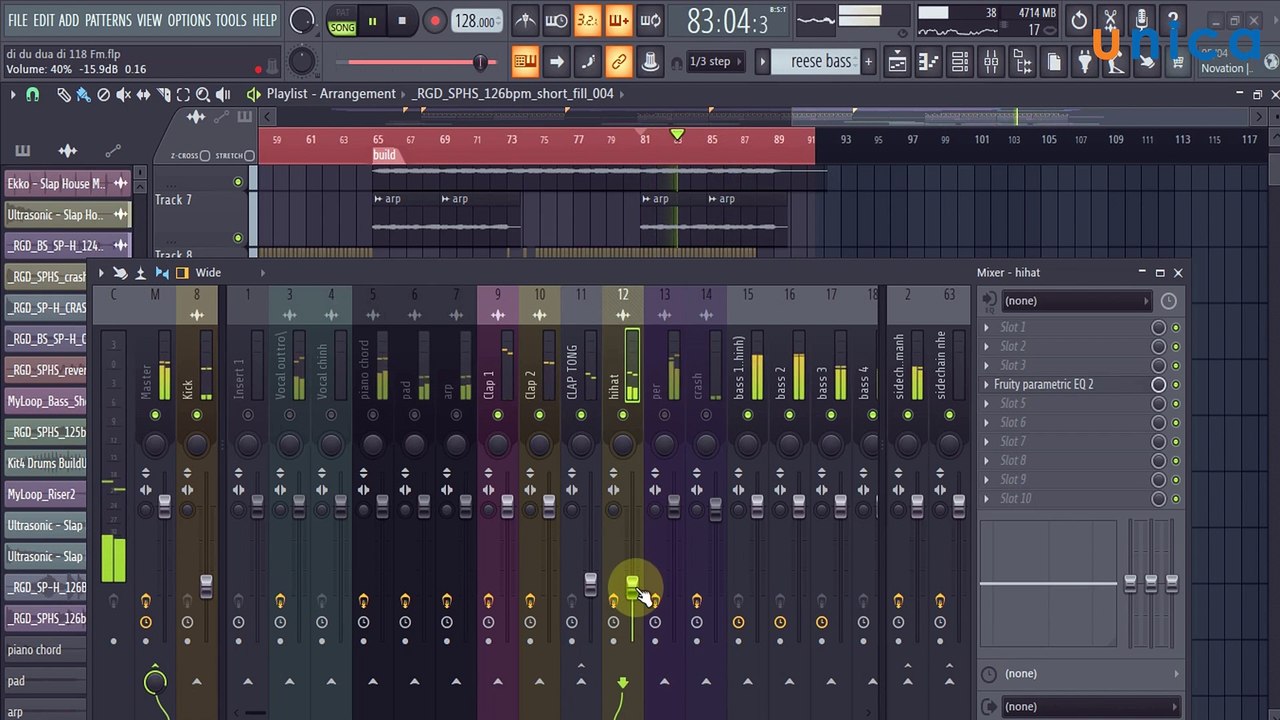The image size is (1280, 720).
Task: Open the Mixer window from toolbar
Action: pyautogui.click(x=991, y=62)
